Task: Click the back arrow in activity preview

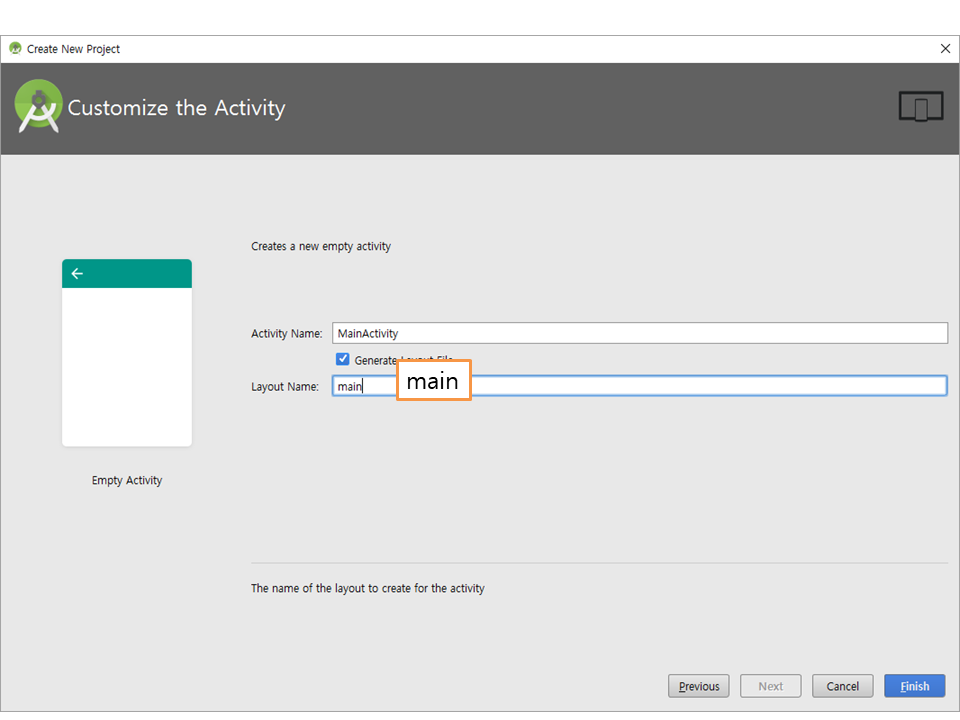Action: [77, 274]
